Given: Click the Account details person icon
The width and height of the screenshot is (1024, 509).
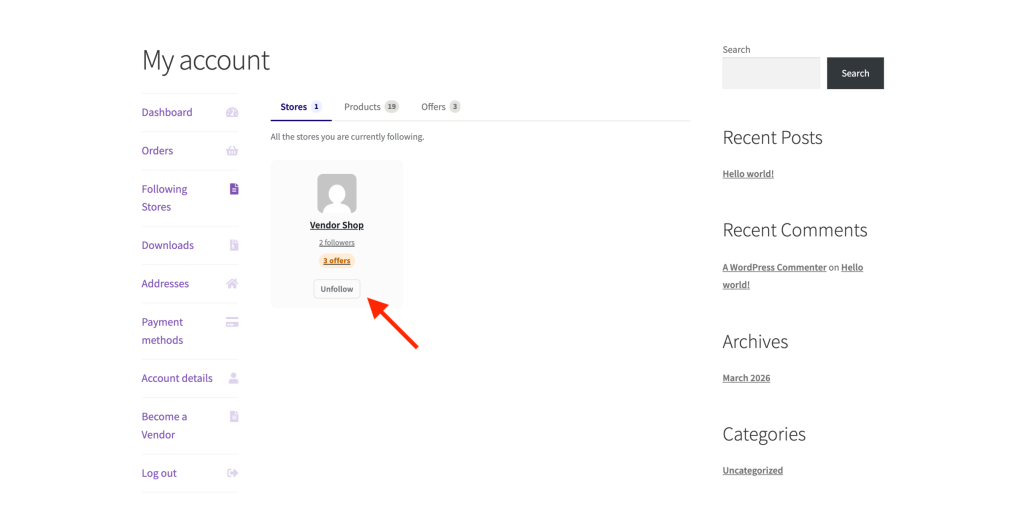Looking at the screenshot, I should [234, 378].
